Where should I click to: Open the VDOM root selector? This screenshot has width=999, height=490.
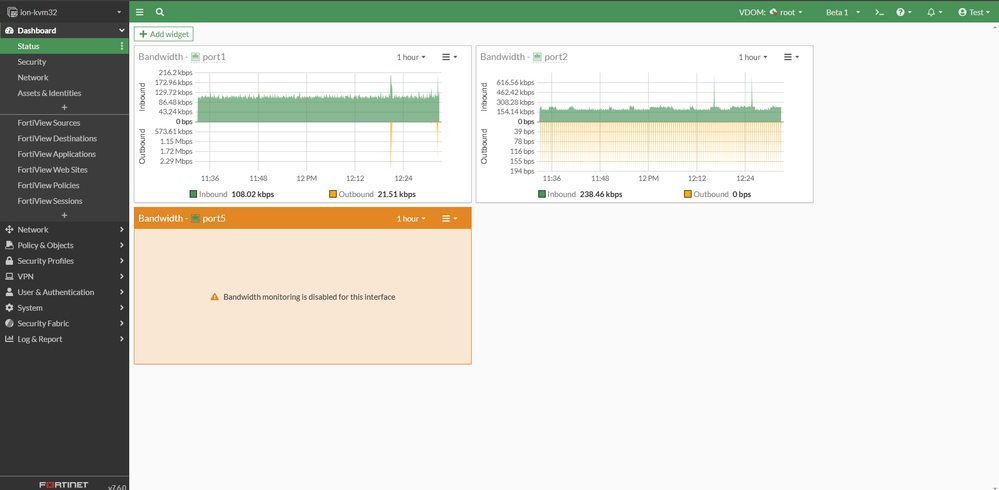coord(770,12)
